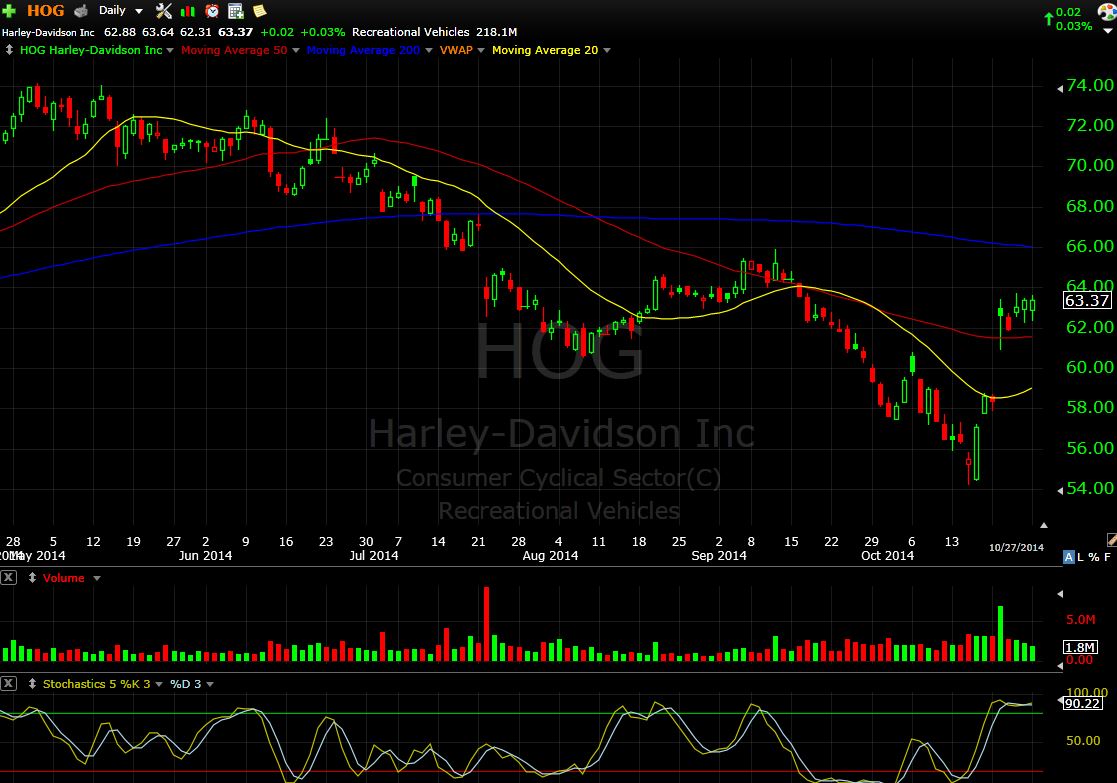Click the up-down arrows beside HOG legend

pos(9,50)
